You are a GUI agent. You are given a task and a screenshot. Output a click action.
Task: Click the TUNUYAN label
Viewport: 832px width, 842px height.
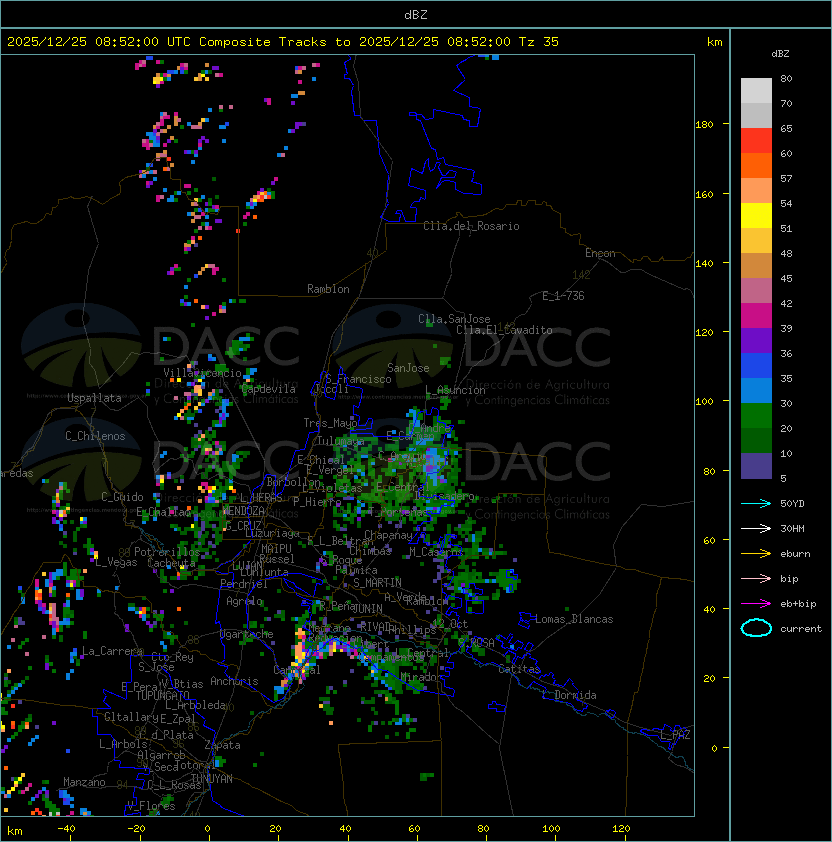click(212, 779)
